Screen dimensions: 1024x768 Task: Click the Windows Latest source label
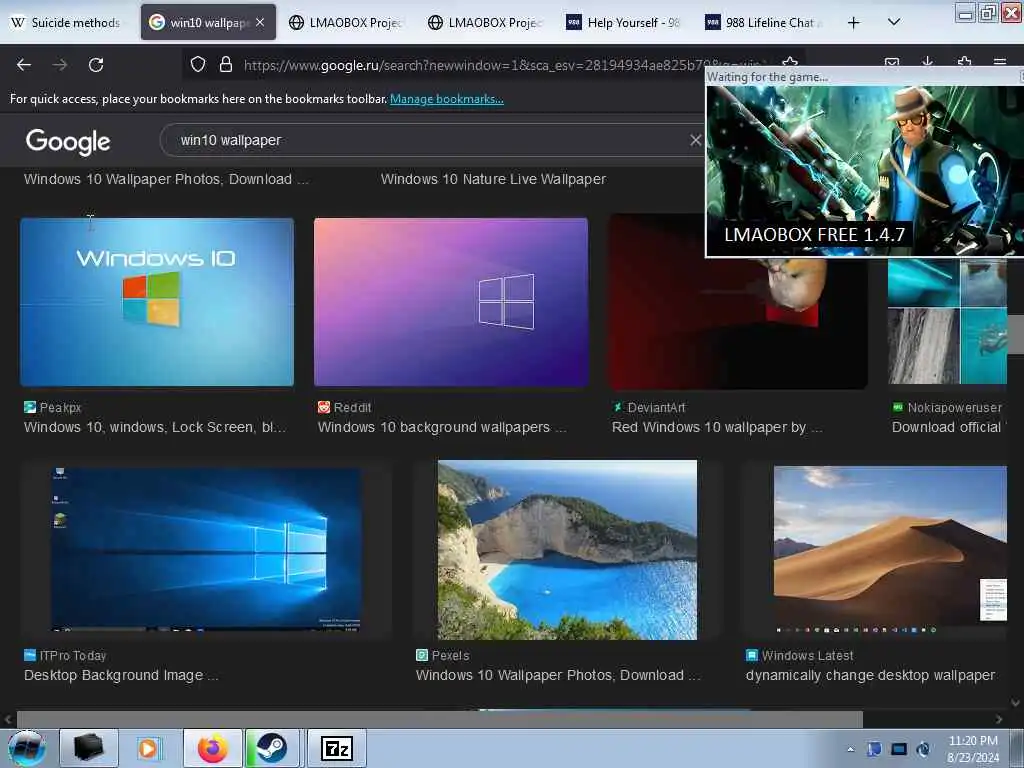point(807,656)
